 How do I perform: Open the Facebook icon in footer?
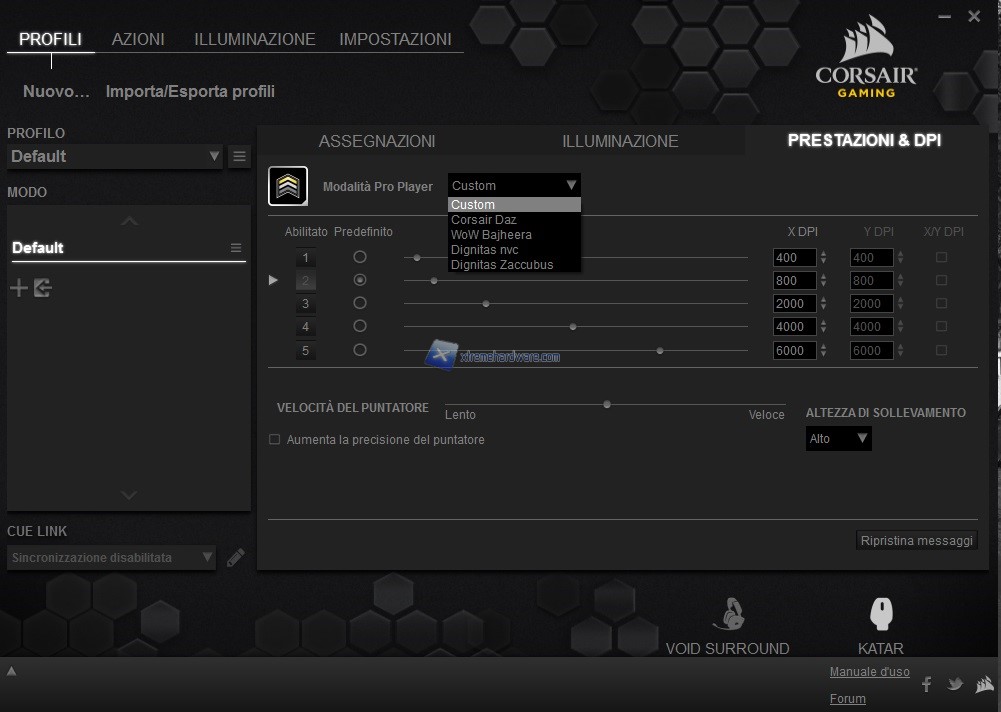pyautogui.click(x=926, y=684)
